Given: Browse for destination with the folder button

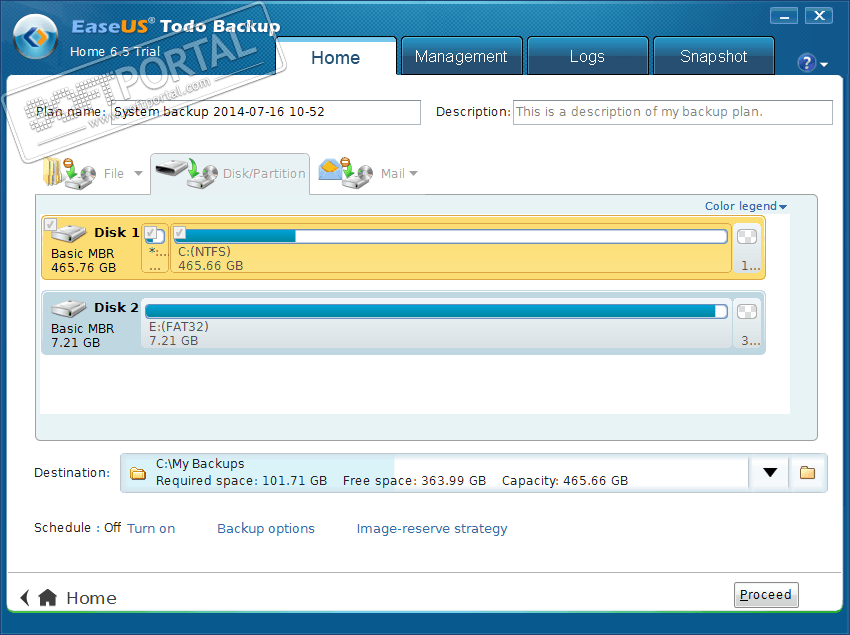Looking at the screenshot, I should click(x=808, y=473).
